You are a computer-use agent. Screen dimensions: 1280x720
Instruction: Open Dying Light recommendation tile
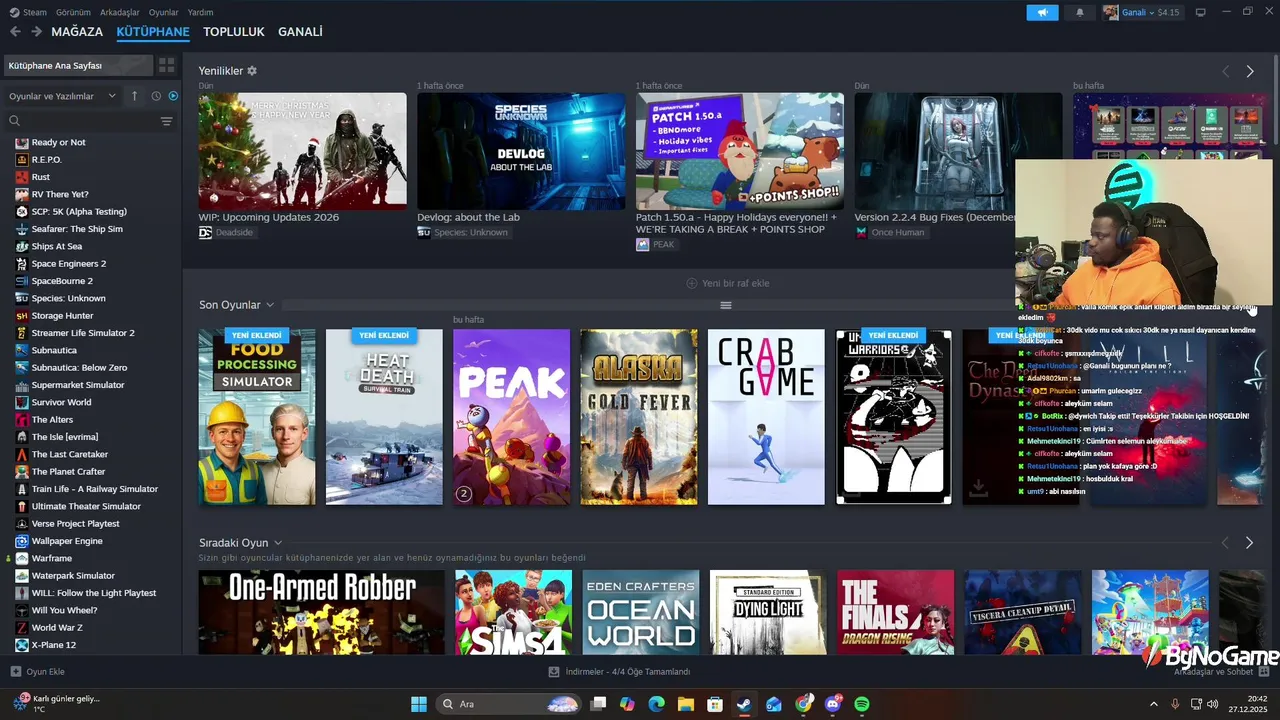[768, 612]
